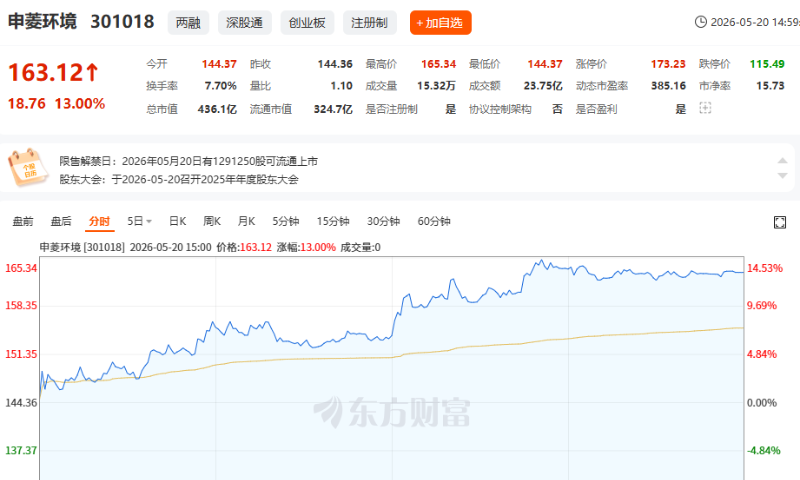Switch to 盘后 tab
The width and height of the screenshot is (800, 480).
[x=61, y=221]
